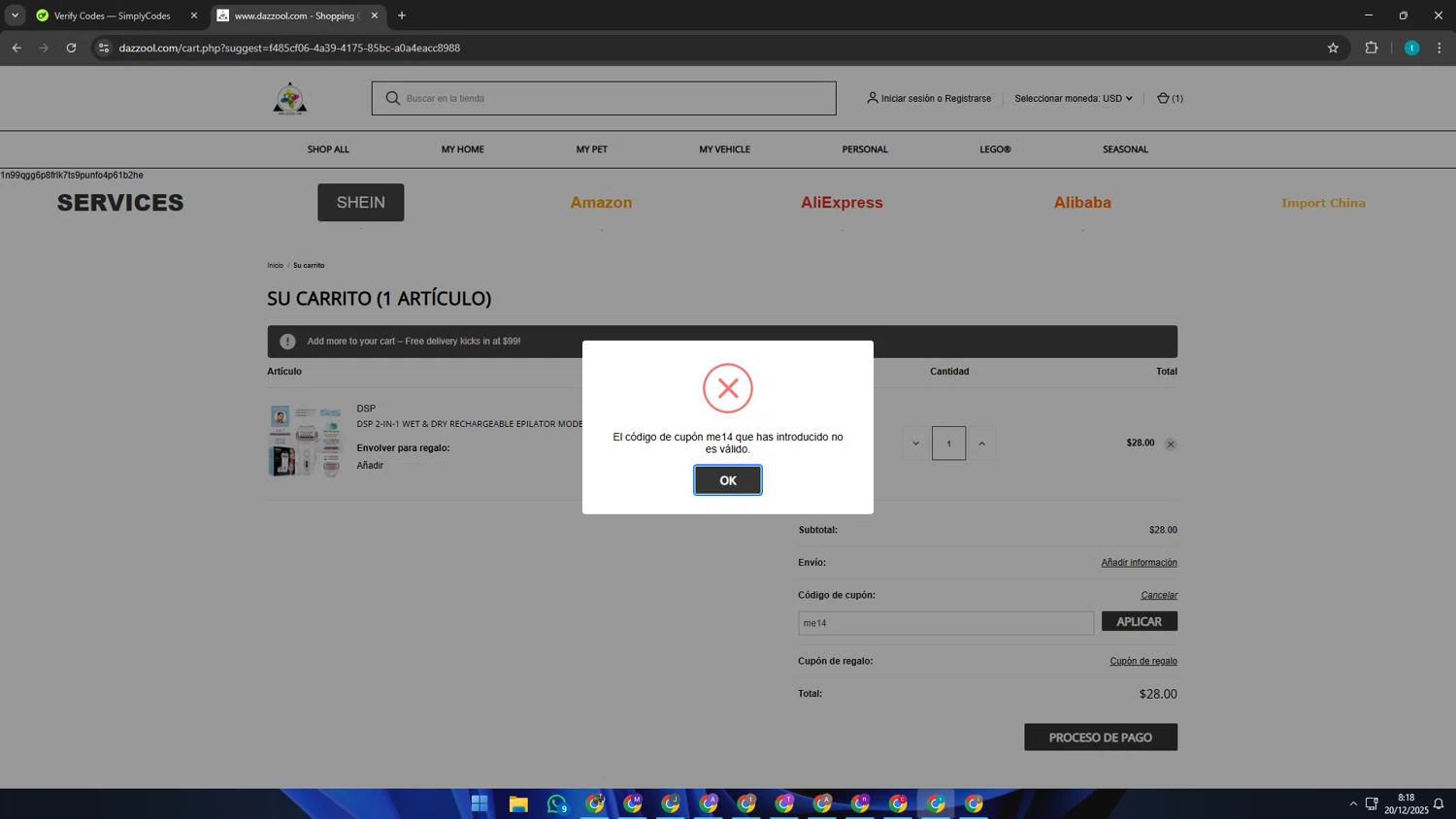Open the SHOP ALL menu

click(x=328, y=149)
